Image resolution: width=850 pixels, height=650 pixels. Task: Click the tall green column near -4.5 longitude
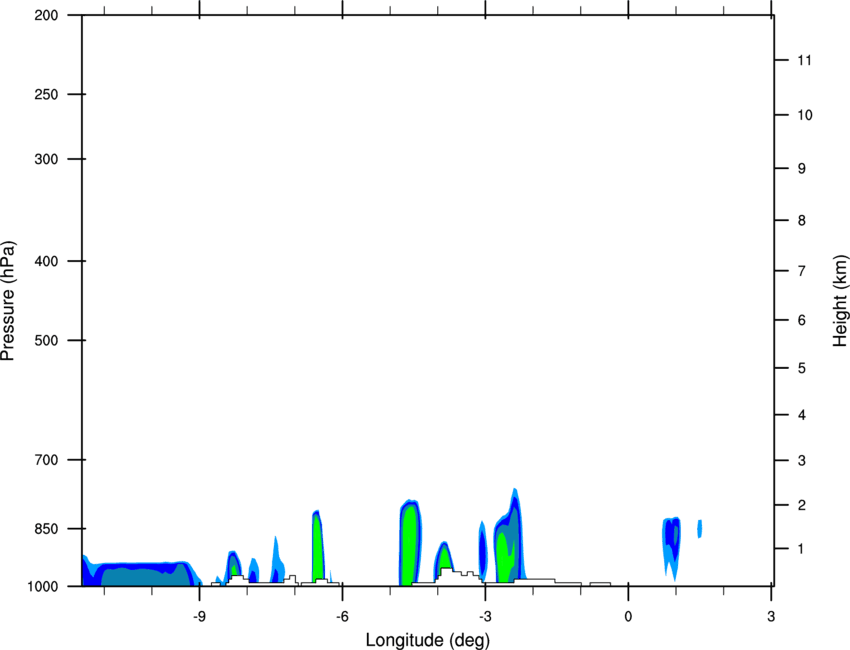point(410,543)
